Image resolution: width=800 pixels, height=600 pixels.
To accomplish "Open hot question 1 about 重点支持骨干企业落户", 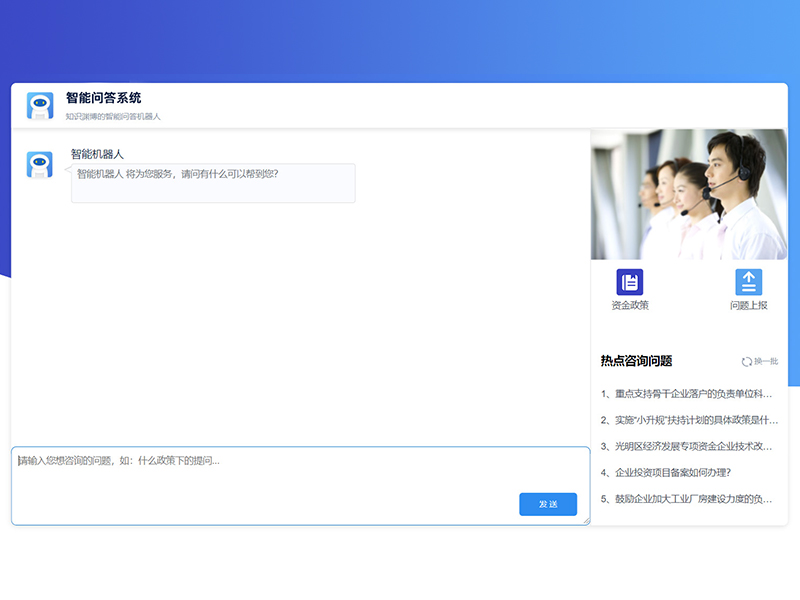I will pos(686,394).
